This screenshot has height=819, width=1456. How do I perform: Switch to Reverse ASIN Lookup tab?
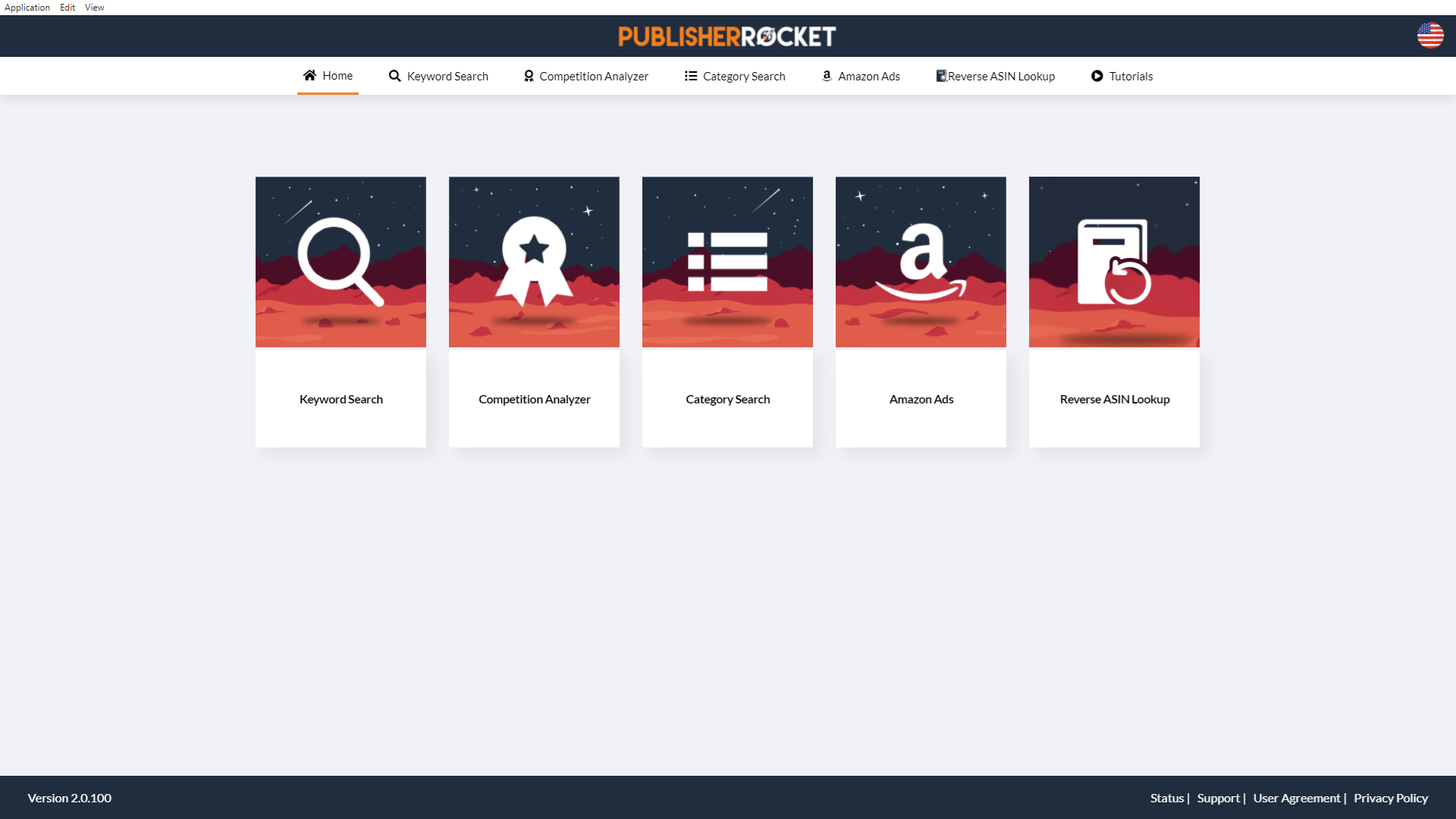coord(996,76)
